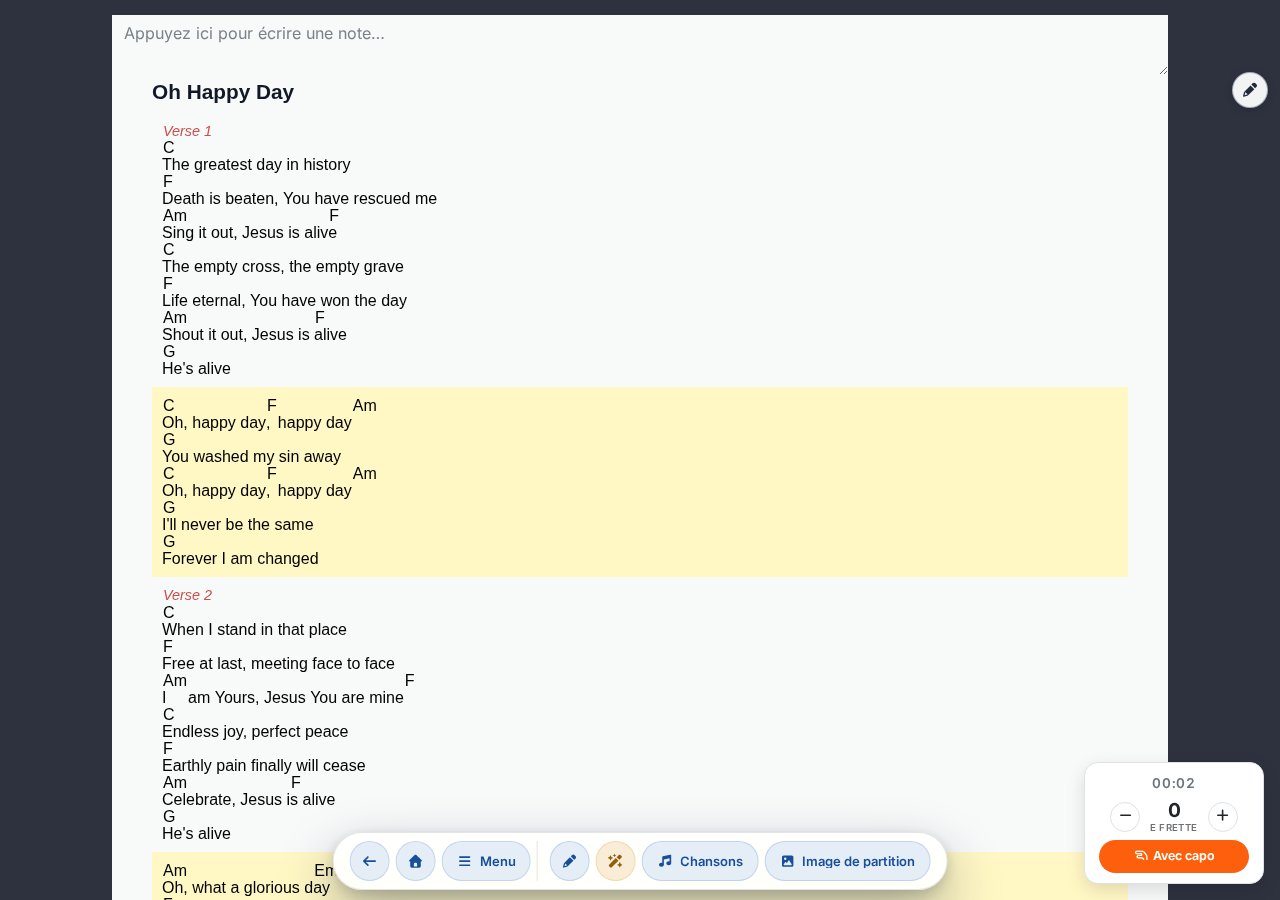The width and height of the screenshot is (1280, 900).
Task: Click the Verse 2 label
Action: (187, 595)
